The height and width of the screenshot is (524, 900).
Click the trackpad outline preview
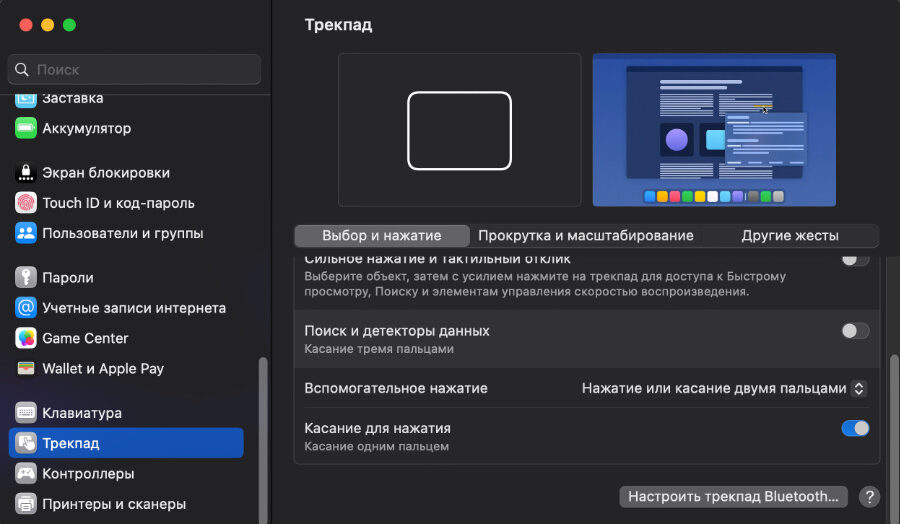tap(459, 130)
